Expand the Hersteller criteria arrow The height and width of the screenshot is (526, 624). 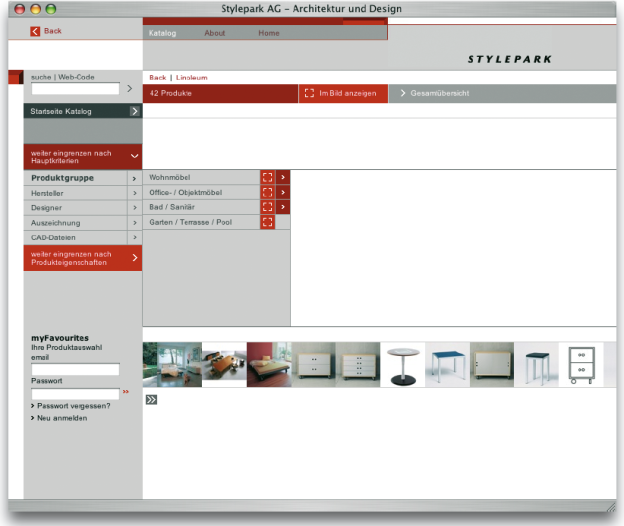point(135,193)
